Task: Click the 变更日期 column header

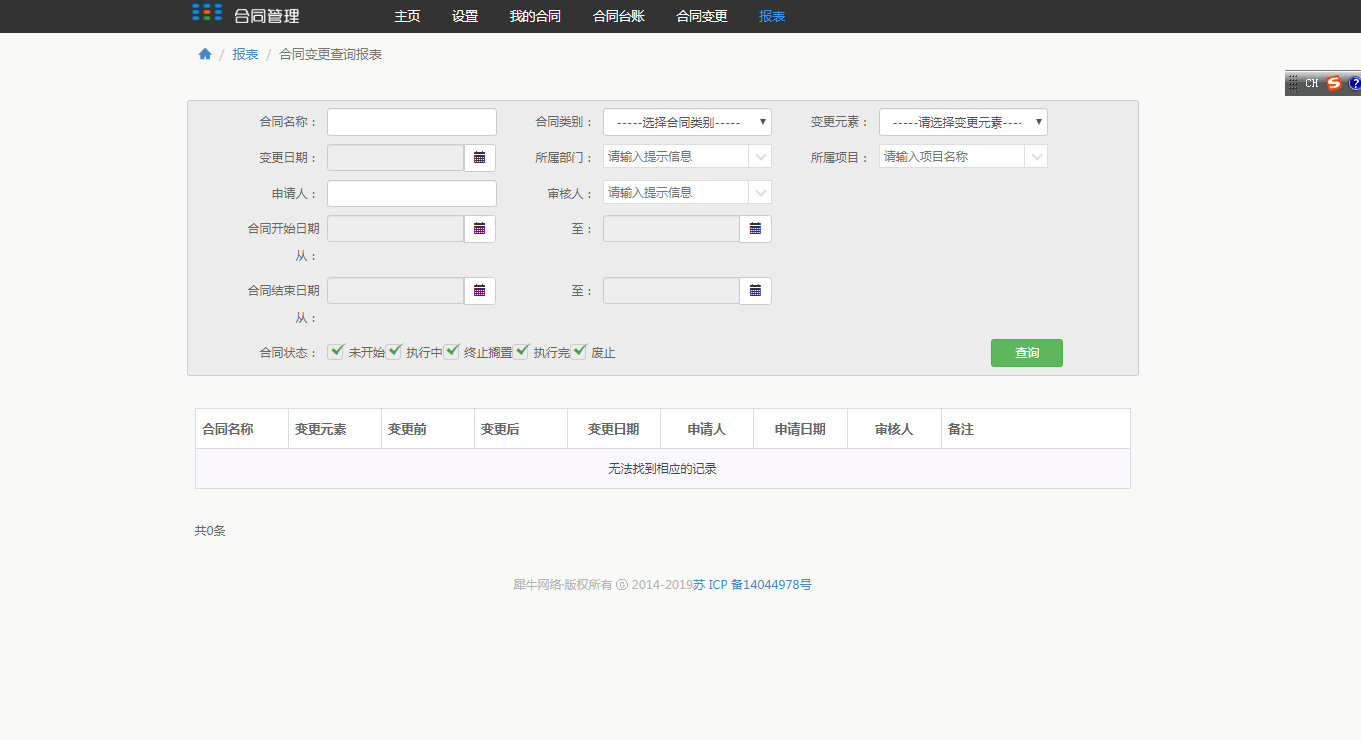Action: [614, 429]
